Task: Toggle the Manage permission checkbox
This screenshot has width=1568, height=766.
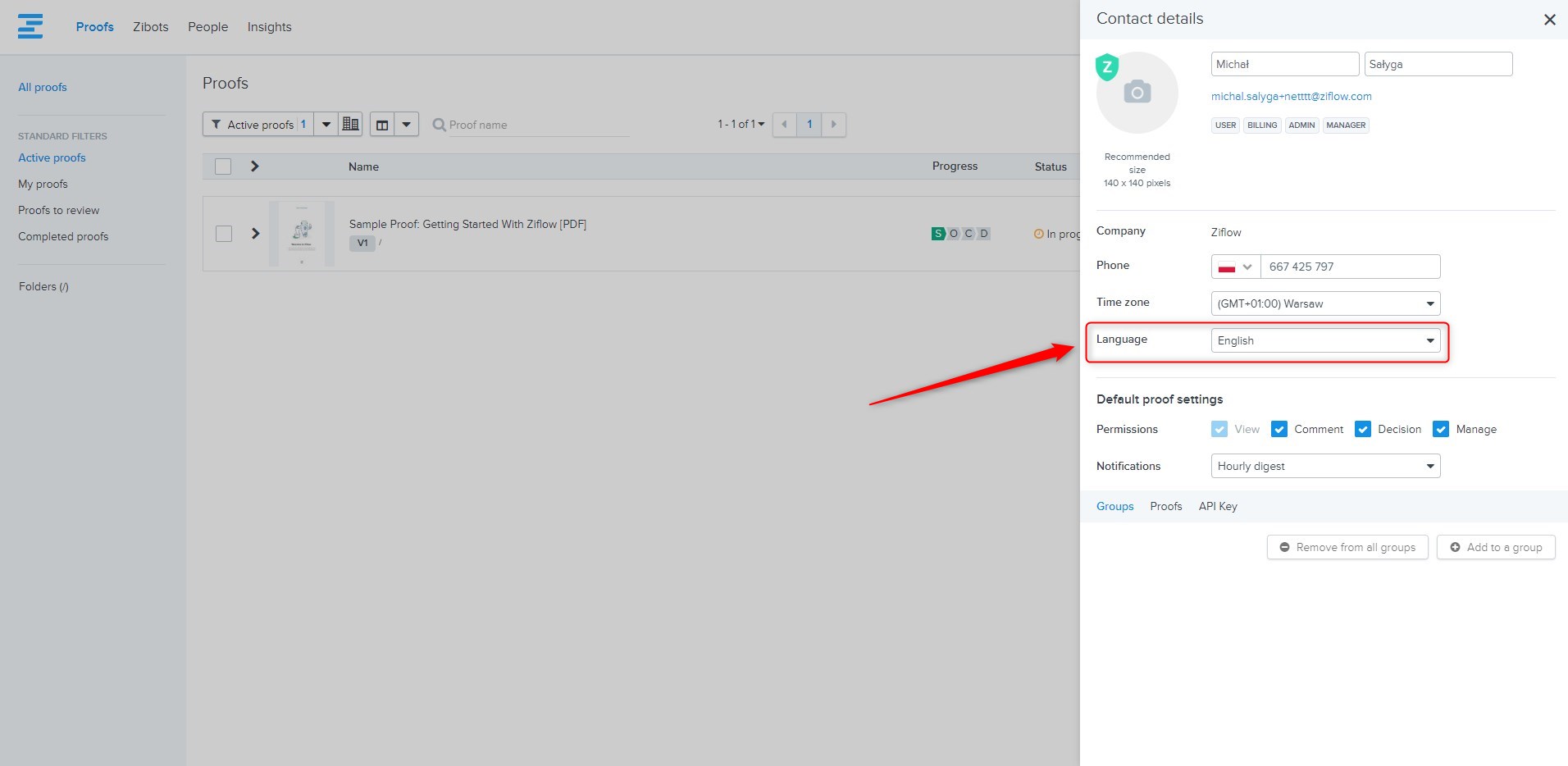Action: click(x=1440, y=429)
